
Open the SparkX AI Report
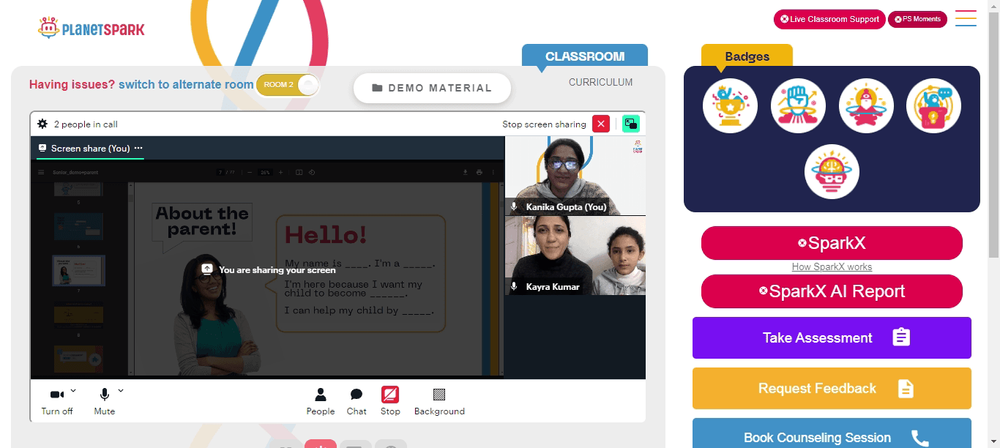(x=832, y=292)
